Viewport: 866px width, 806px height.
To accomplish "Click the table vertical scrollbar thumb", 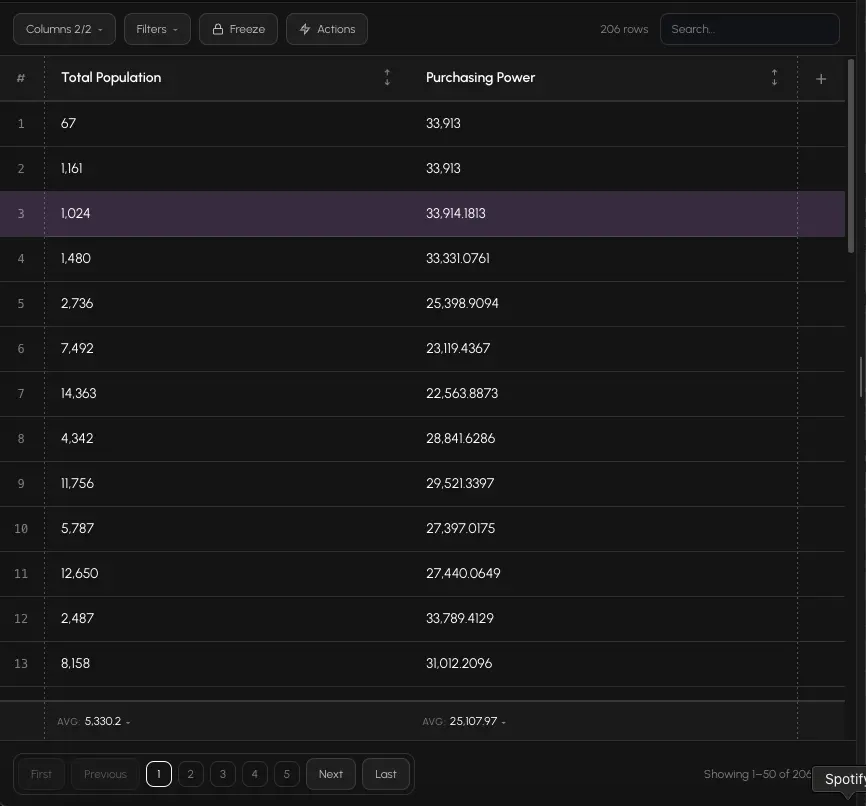I will click(x=851, y=156).
